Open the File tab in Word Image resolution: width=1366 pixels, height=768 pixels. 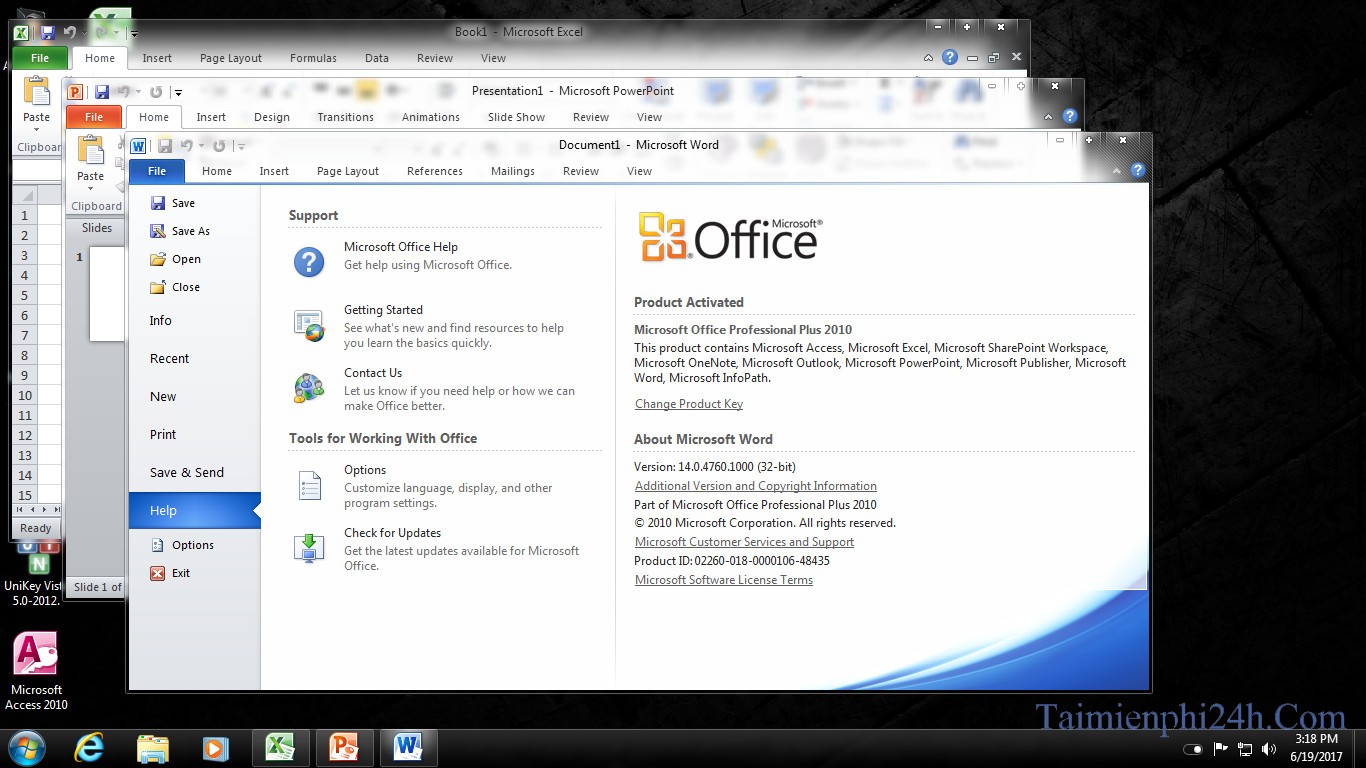(x=157, y=171)
